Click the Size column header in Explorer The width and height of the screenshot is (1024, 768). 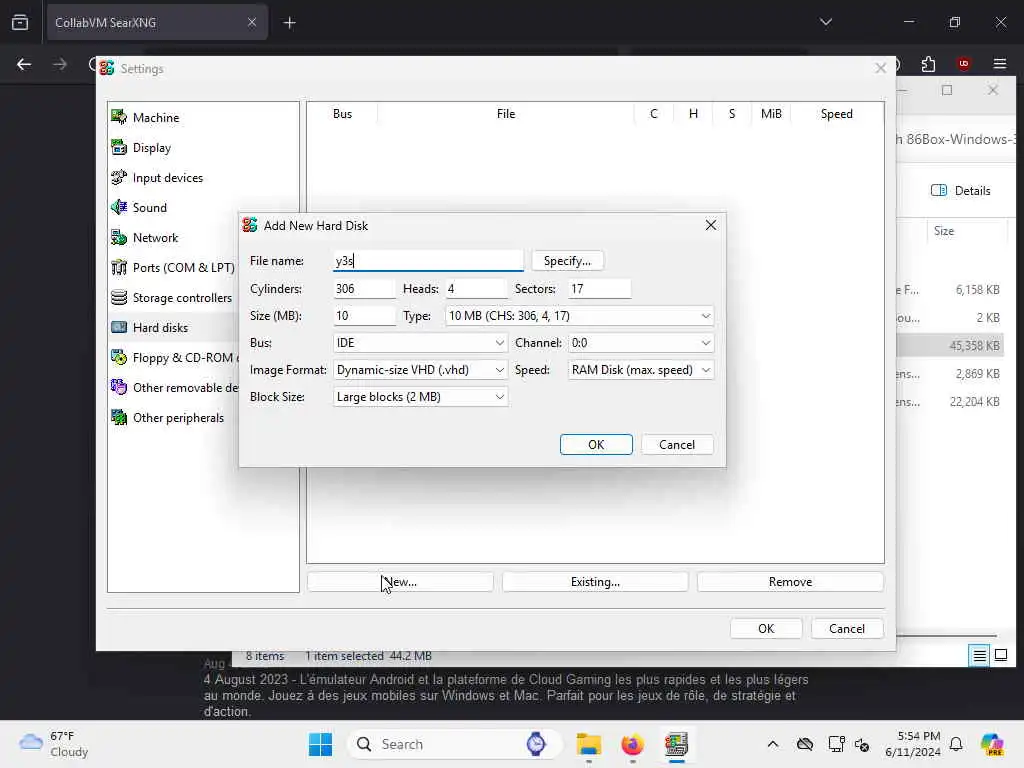point(944,231)
